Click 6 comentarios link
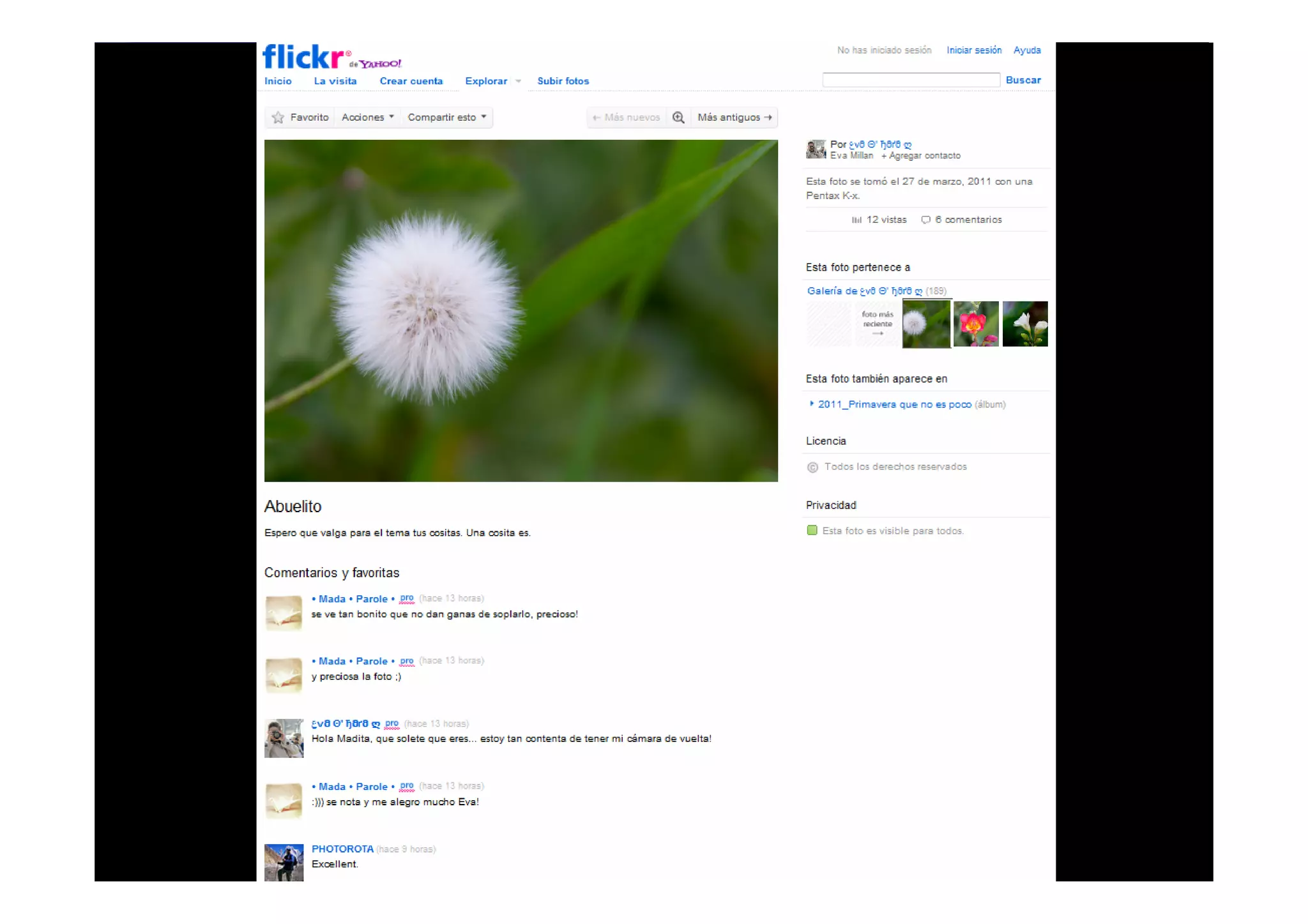The height and width of the screenshot is (924, 1308). [968, 220]
